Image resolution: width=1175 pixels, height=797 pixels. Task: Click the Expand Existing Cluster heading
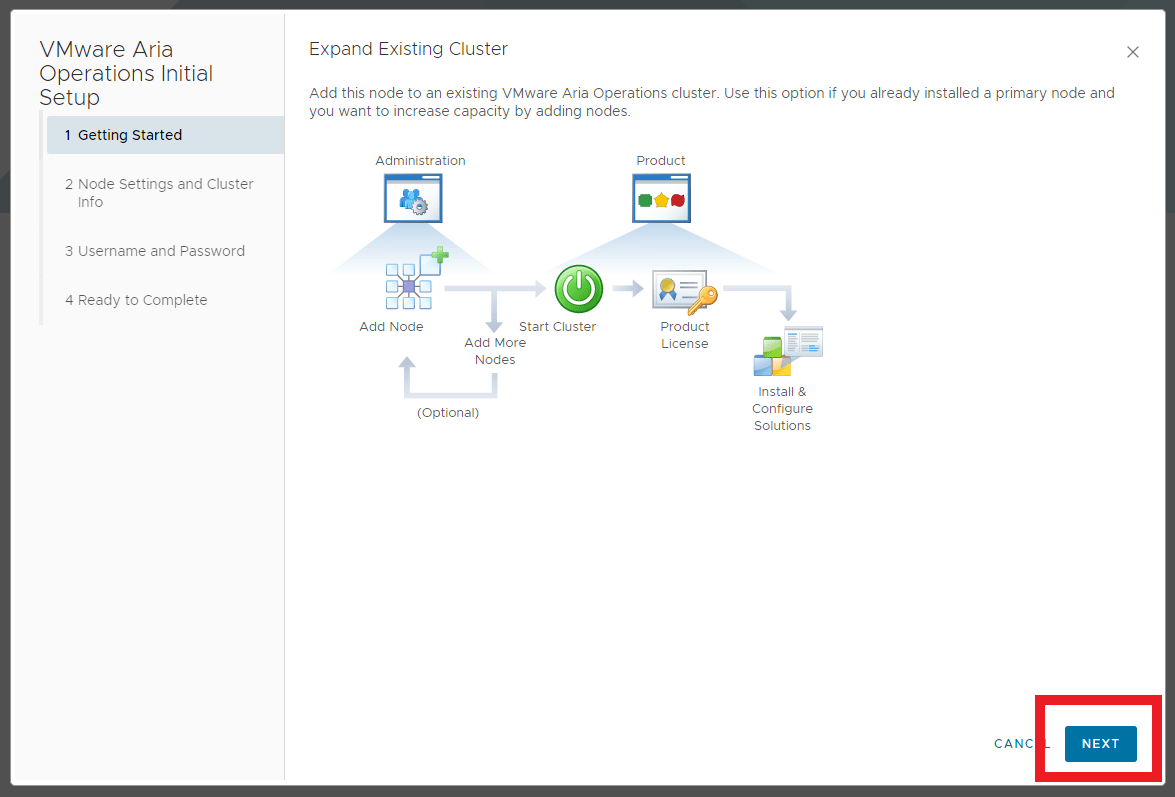pyautogui.click(x=407, y=48)
